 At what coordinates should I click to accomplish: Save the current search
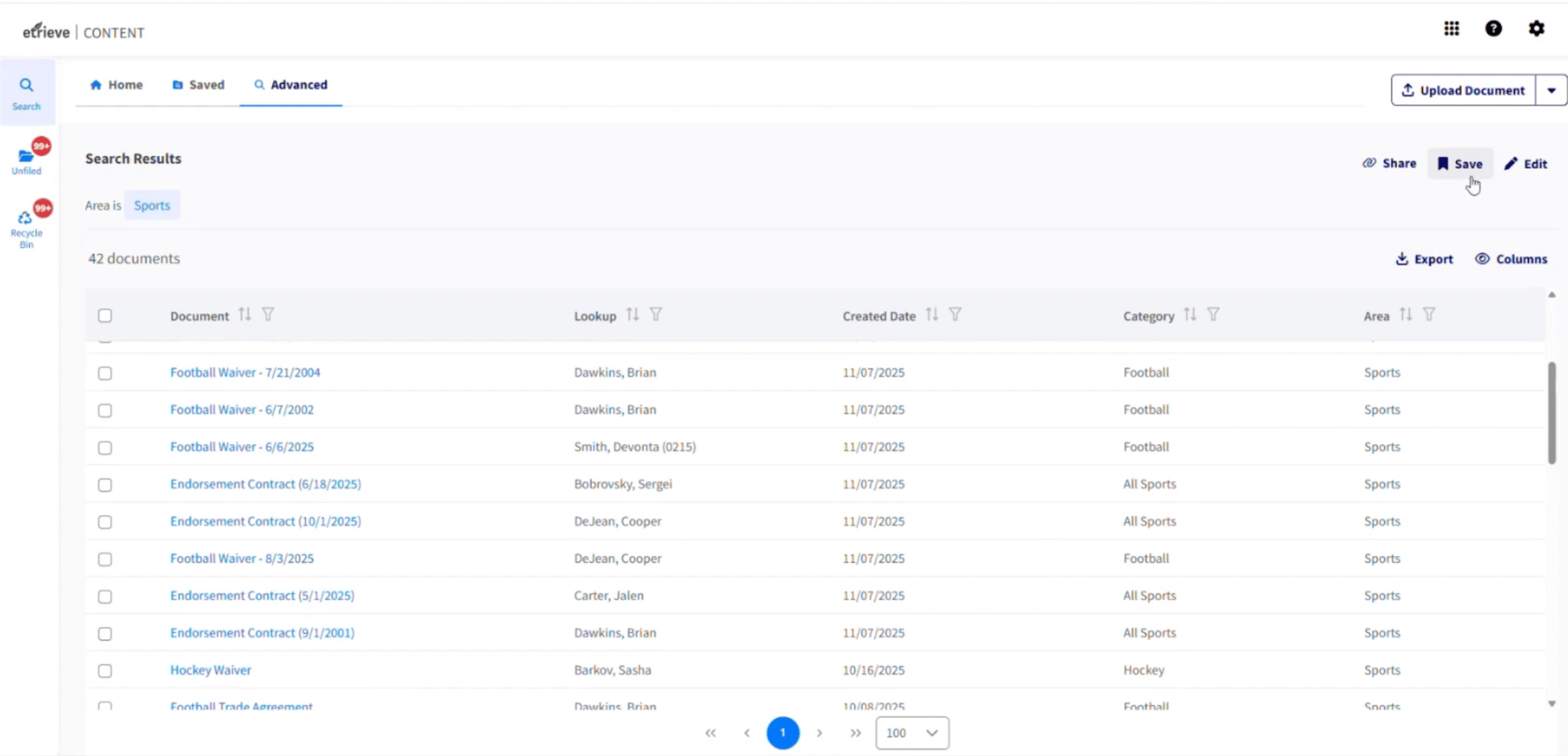click(1460, 164)
